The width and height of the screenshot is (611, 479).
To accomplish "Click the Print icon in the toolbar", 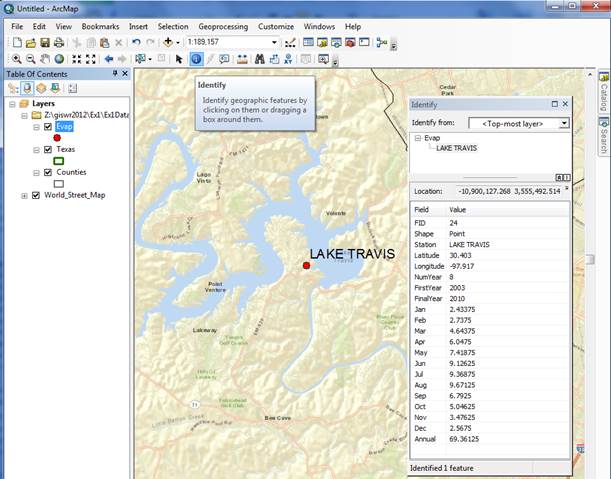I will [x=59, y=43].
